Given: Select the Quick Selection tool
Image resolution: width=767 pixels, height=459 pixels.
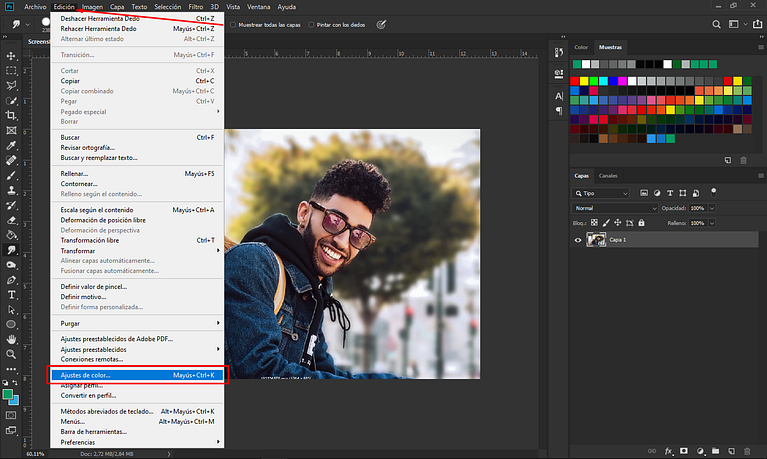Looking at the screenshot, I should (11, 101).
